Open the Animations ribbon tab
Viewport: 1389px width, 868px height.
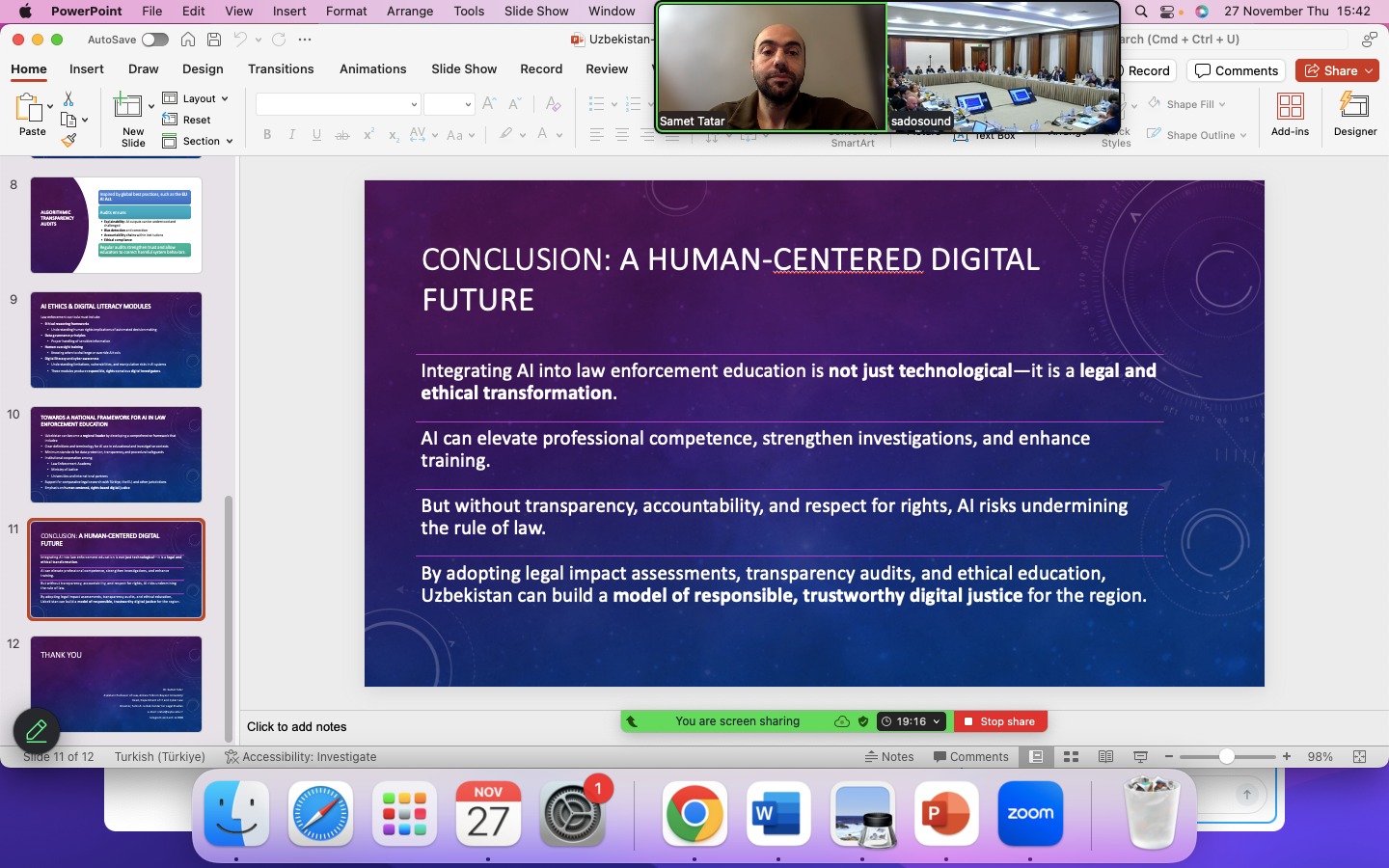pos(372,69)
